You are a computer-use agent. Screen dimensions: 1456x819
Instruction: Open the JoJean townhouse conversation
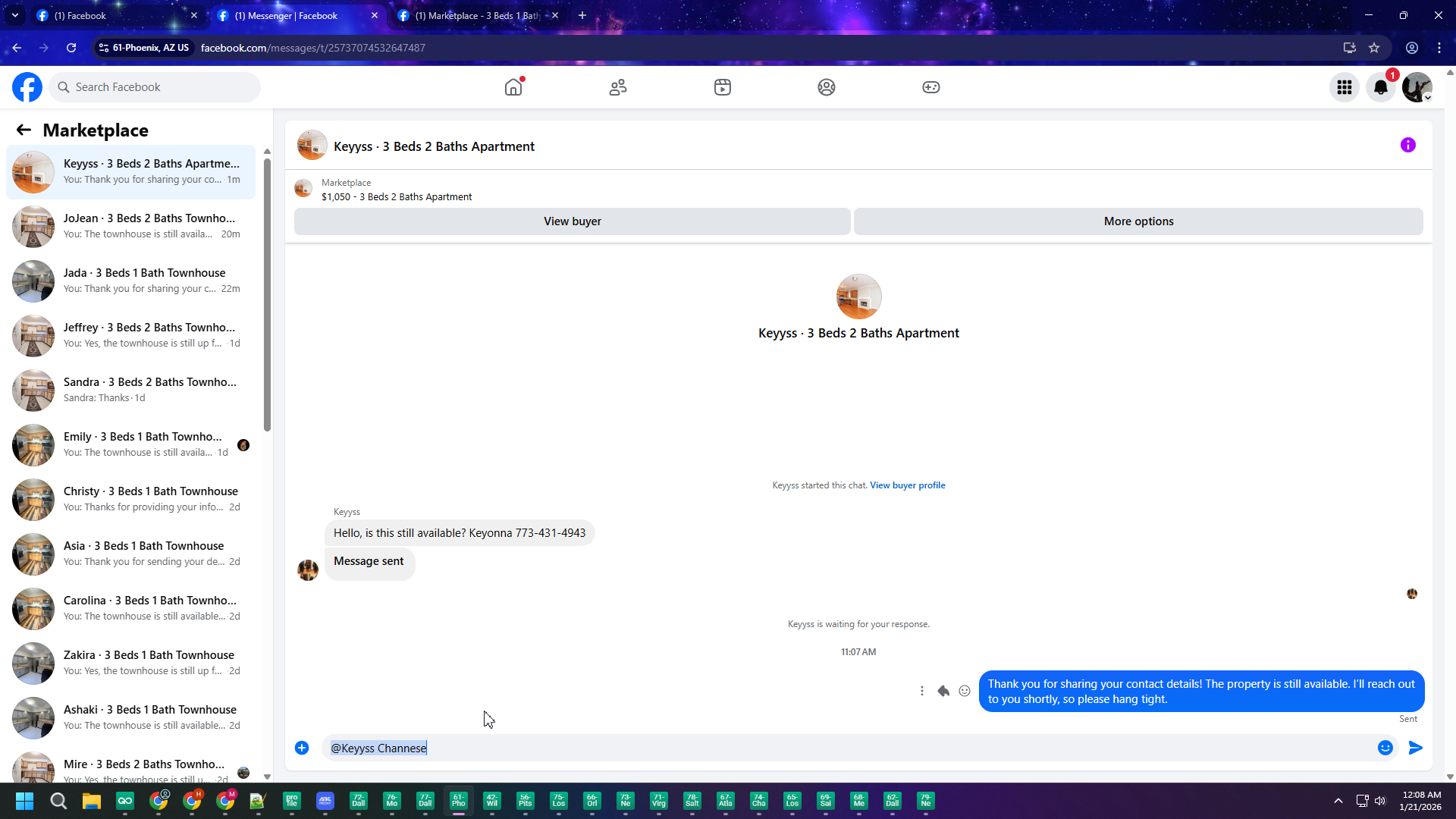coord(130,226)
